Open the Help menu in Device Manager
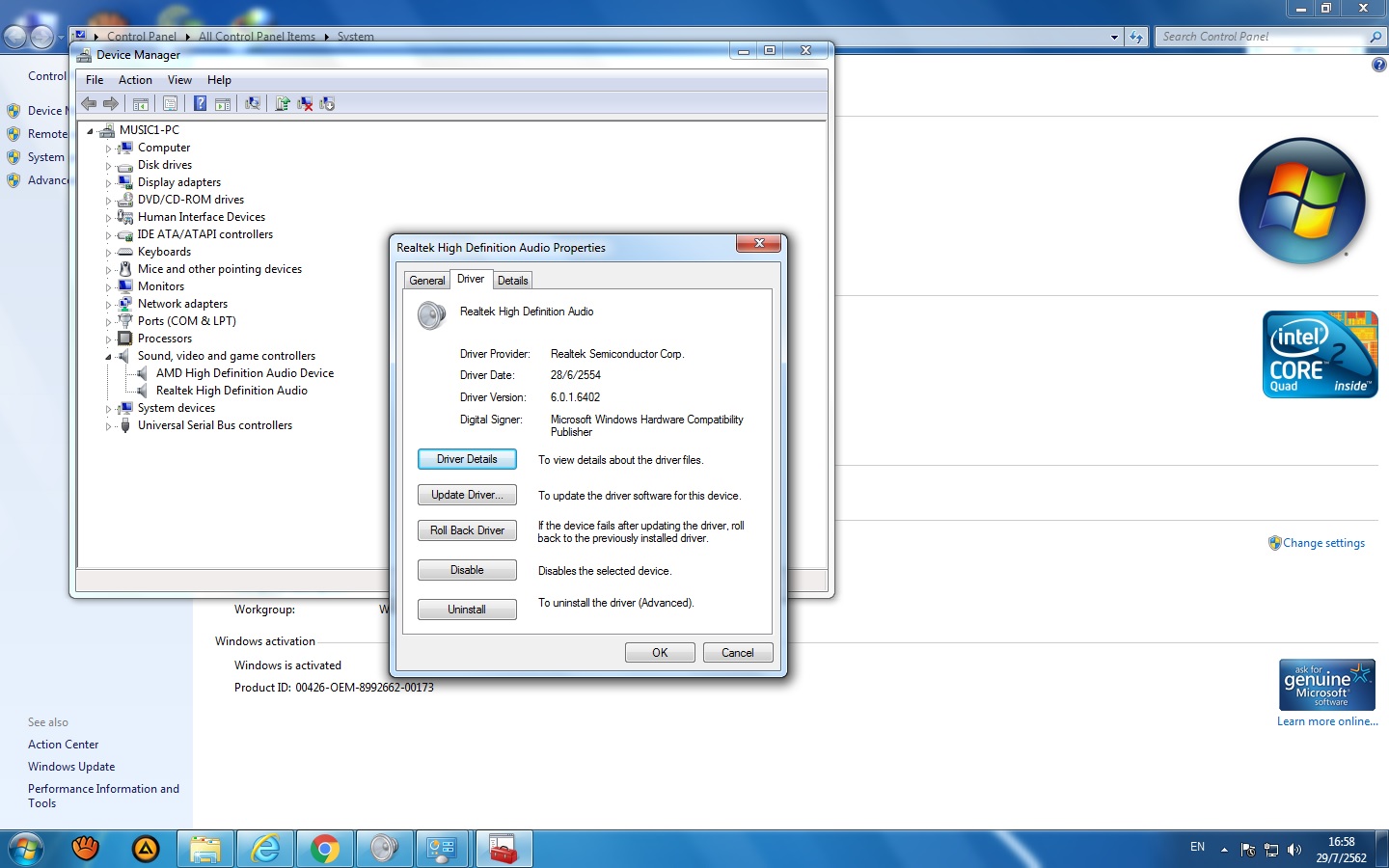 point(219,80)
